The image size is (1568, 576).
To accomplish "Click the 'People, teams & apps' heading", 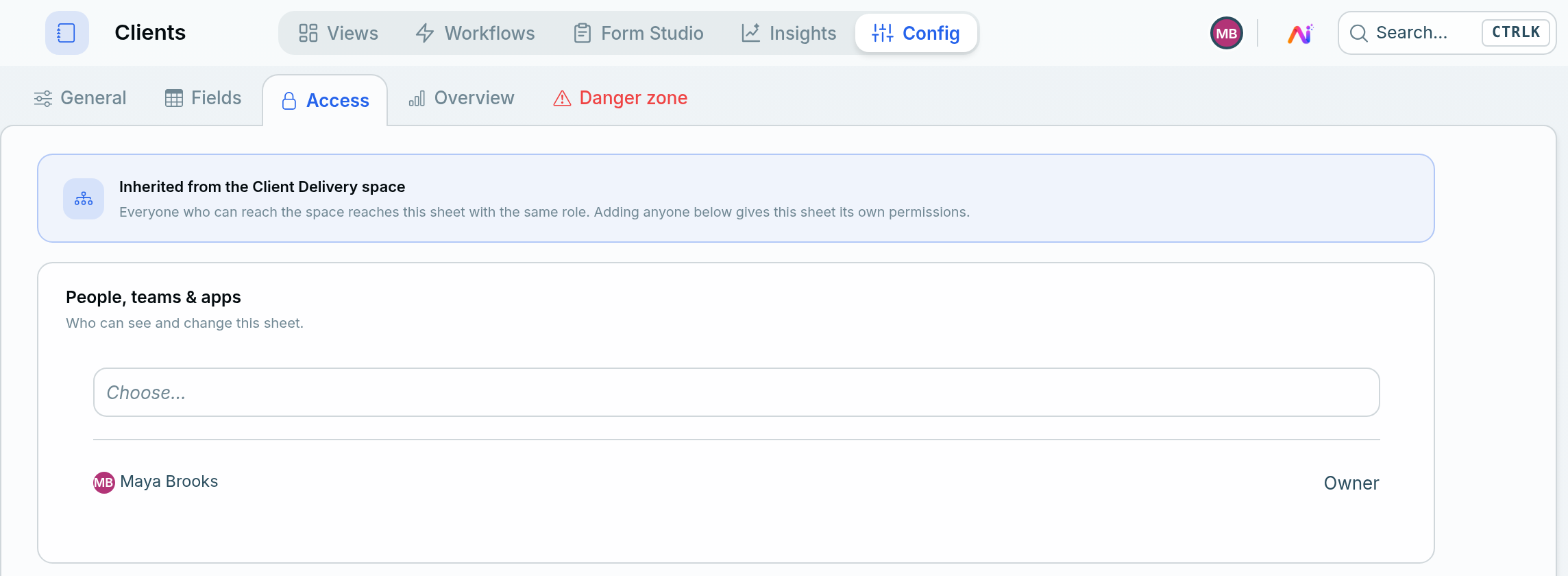I will (x=154, y=297).
